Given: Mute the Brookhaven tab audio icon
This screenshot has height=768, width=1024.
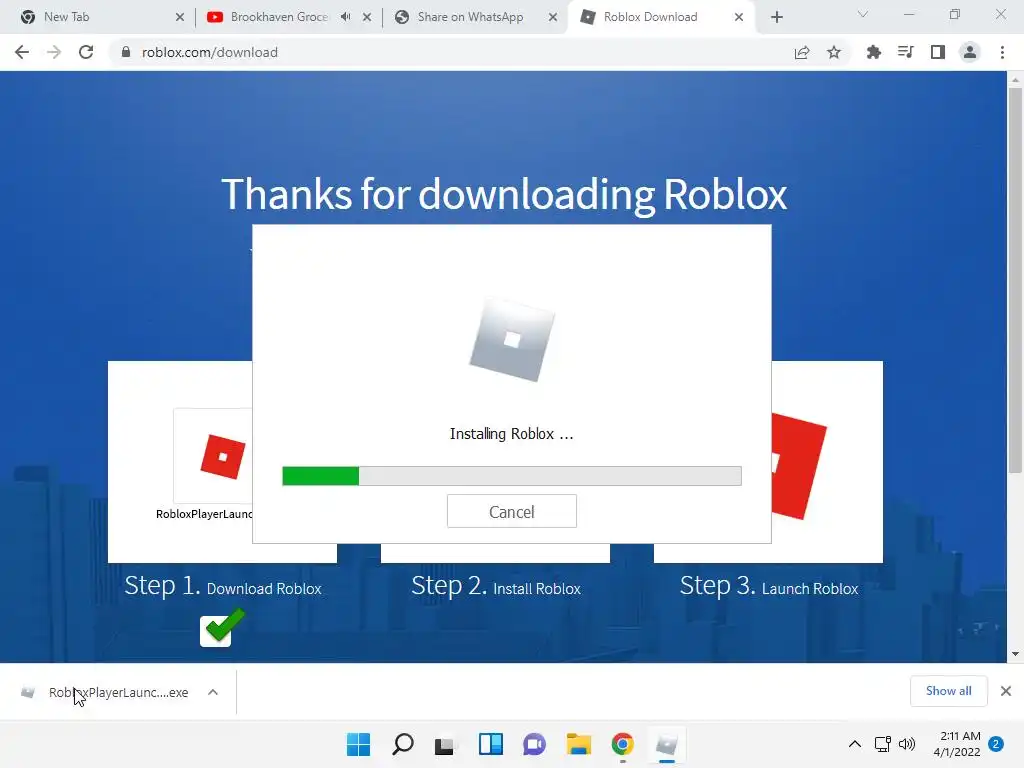Looking at the screenshot, I should (345, 17).
